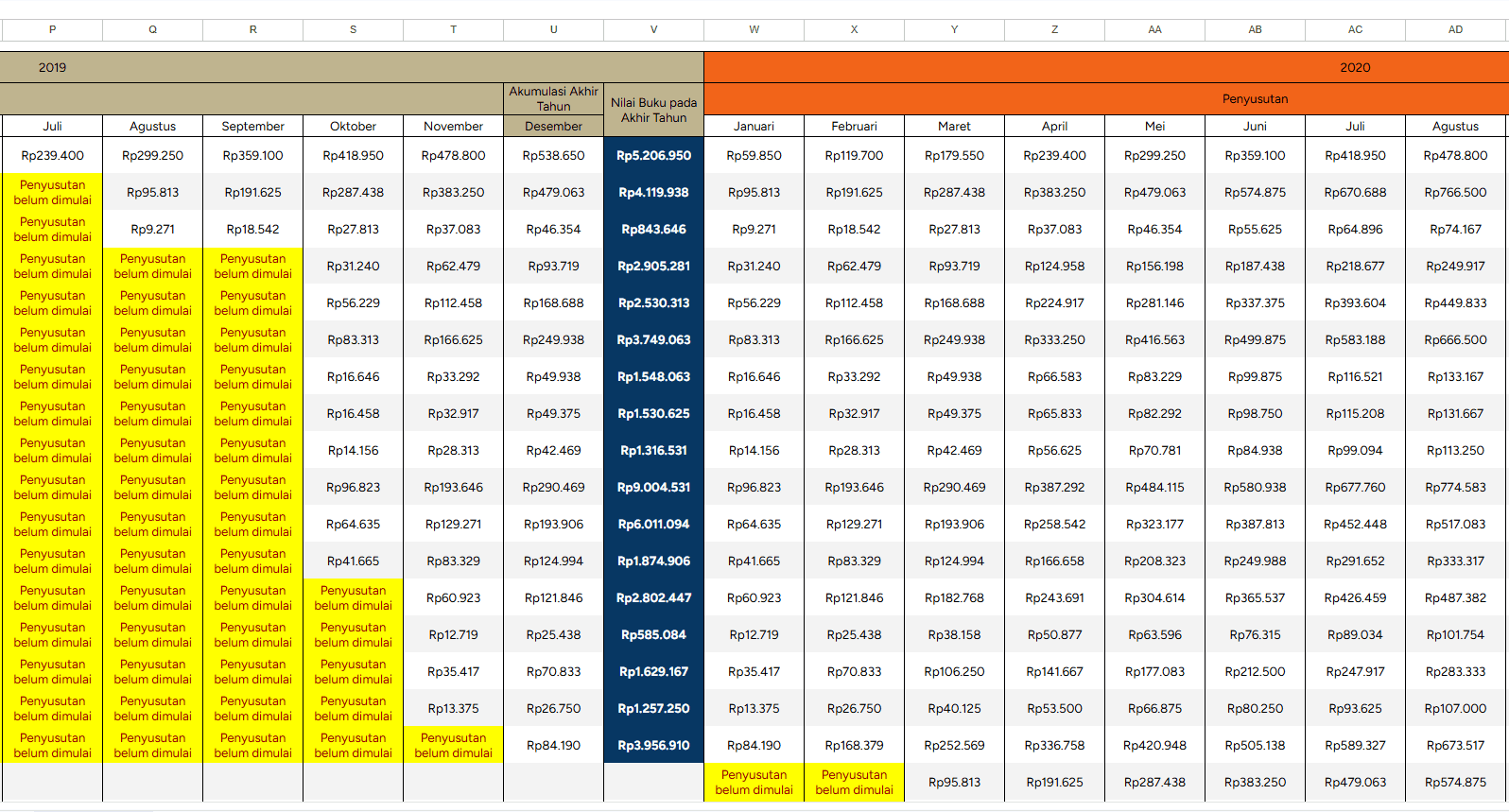Viewport: 1509px width, 812px height.
Task: Click the Rp574.875 cell in last row
Action: click(x=1455, y=782)
